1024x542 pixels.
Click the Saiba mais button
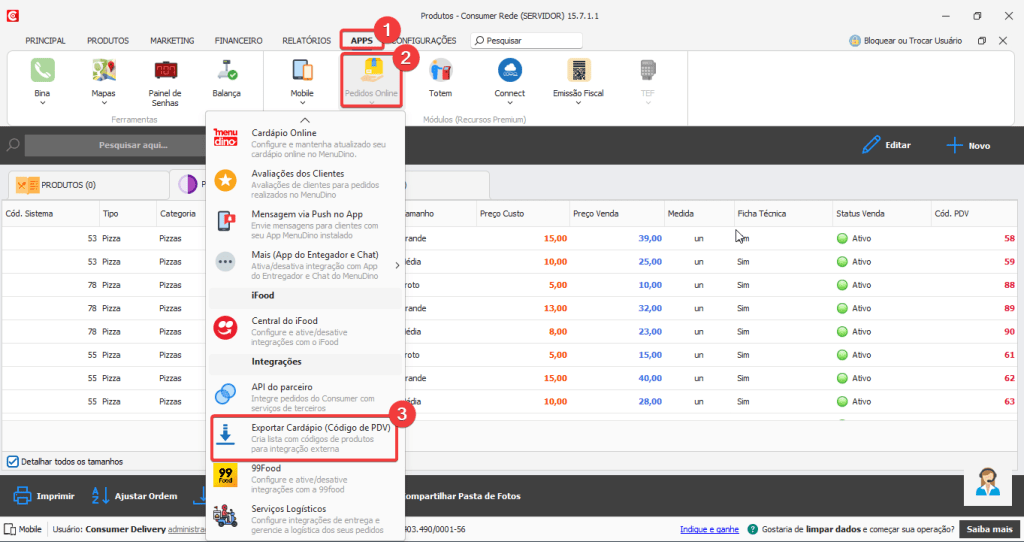tap(989, 529)
